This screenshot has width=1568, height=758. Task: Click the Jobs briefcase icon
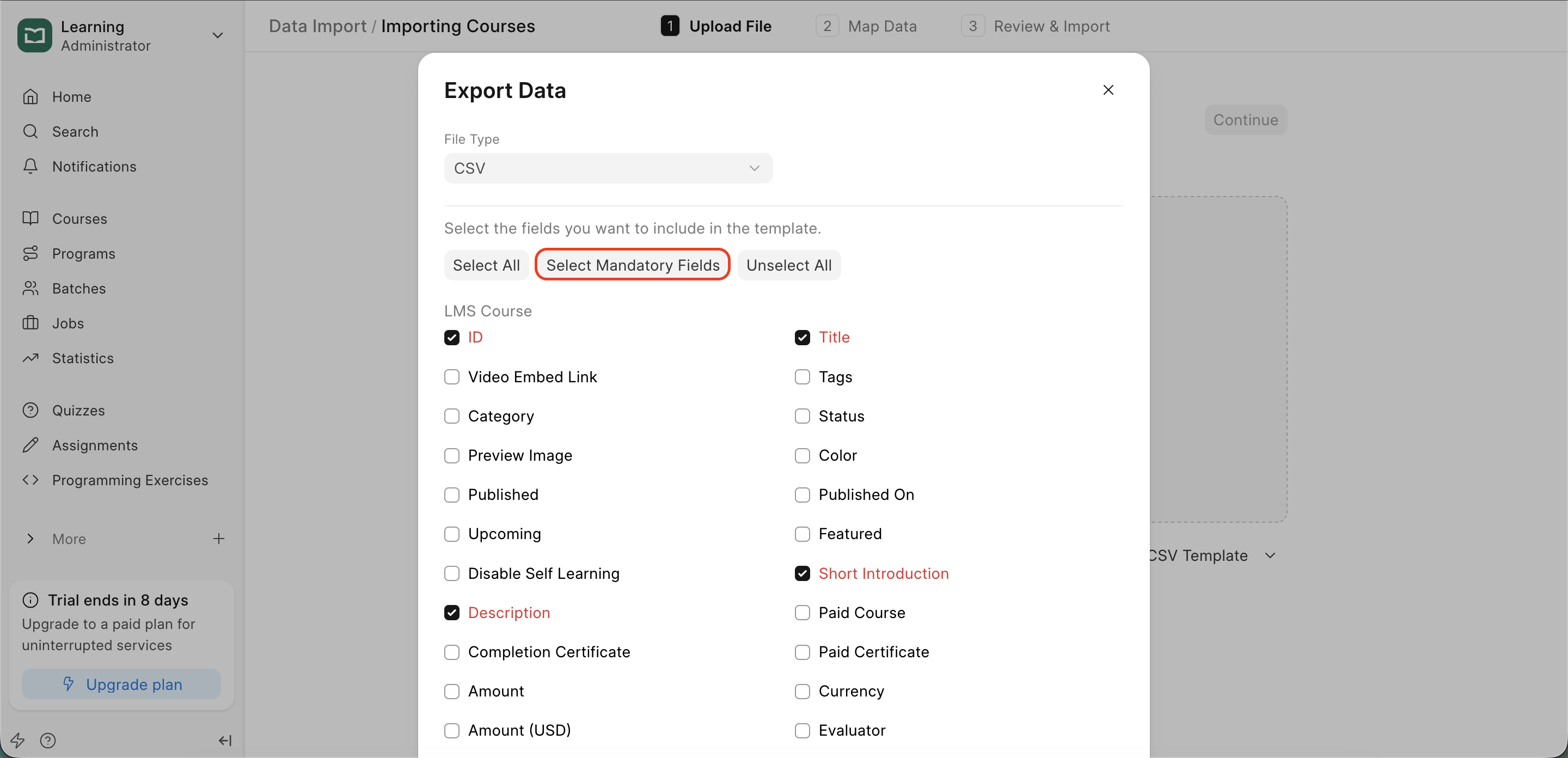click(x=30, y=323)
